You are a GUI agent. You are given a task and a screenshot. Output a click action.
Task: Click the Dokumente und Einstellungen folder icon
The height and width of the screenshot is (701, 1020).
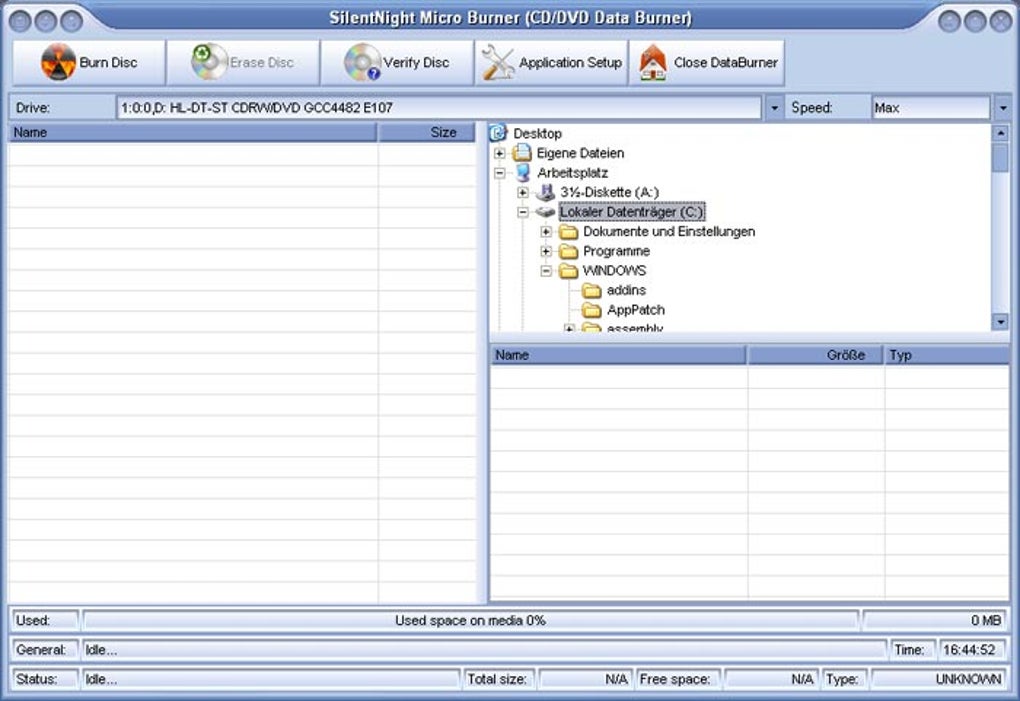click(x=569, y=231)
